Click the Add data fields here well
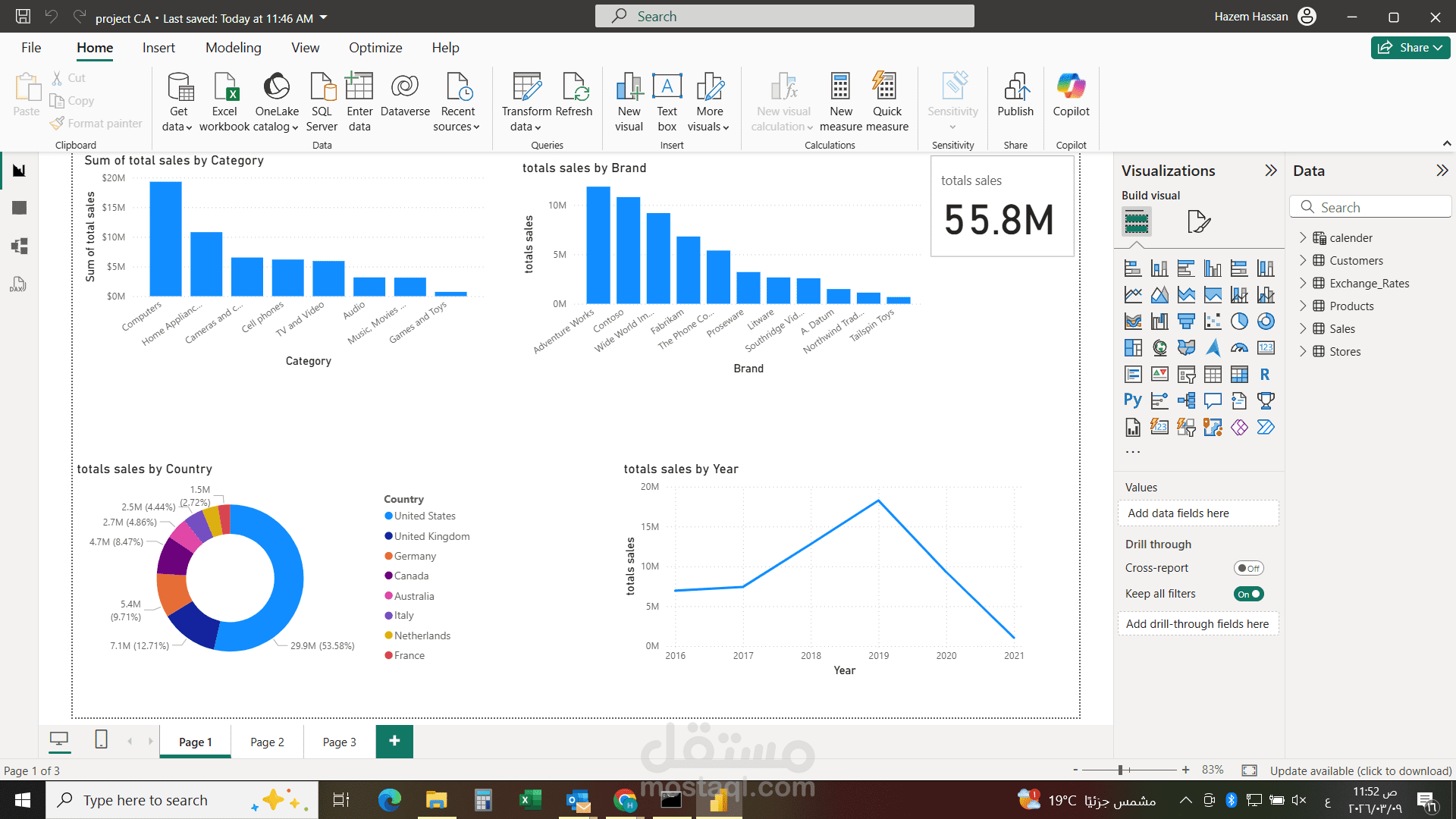This screenshot has height=819, width=1456. [1198, 513]
